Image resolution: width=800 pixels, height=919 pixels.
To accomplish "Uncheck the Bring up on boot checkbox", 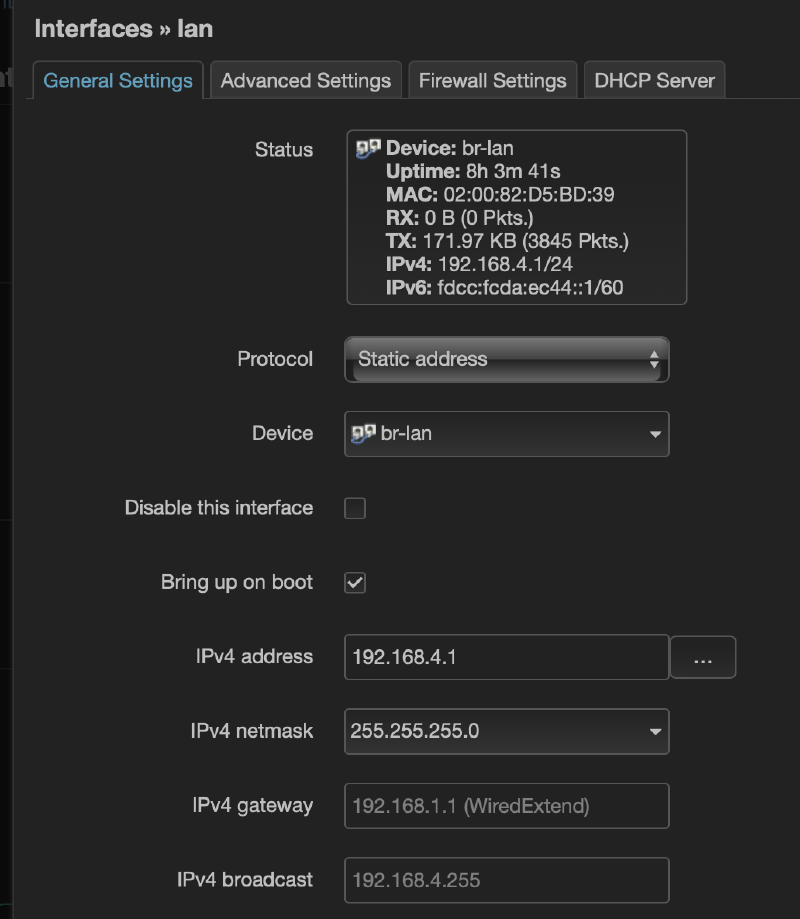I will [355, 583].
